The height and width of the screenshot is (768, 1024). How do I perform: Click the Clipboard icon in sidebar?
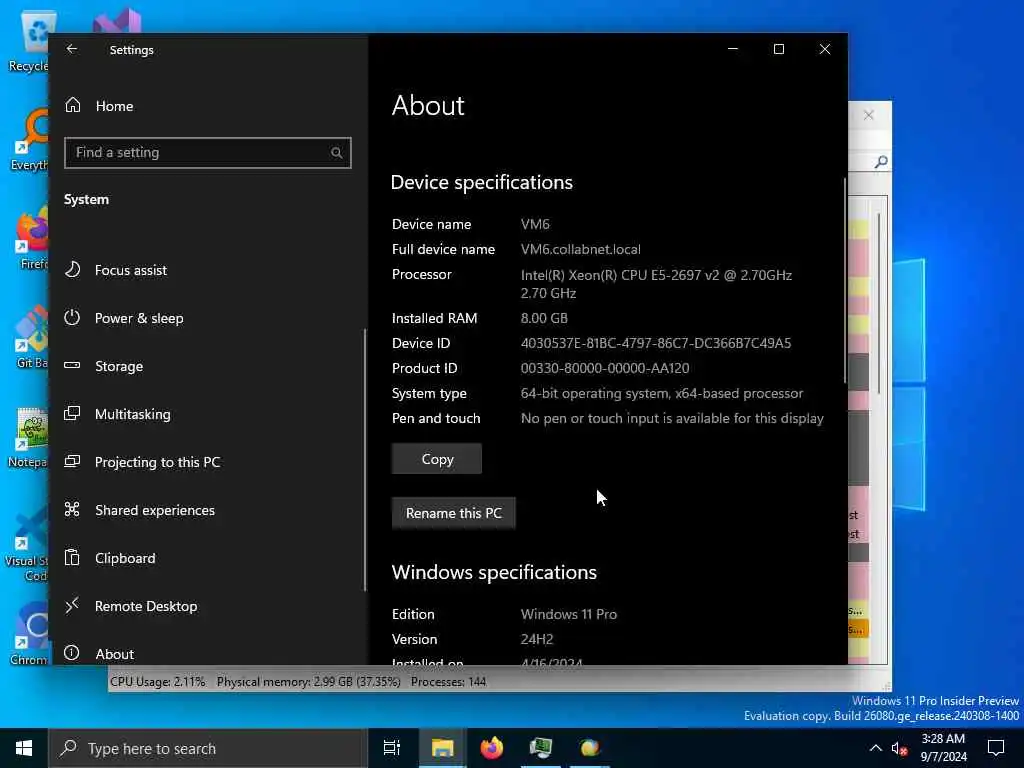point(72,558)
